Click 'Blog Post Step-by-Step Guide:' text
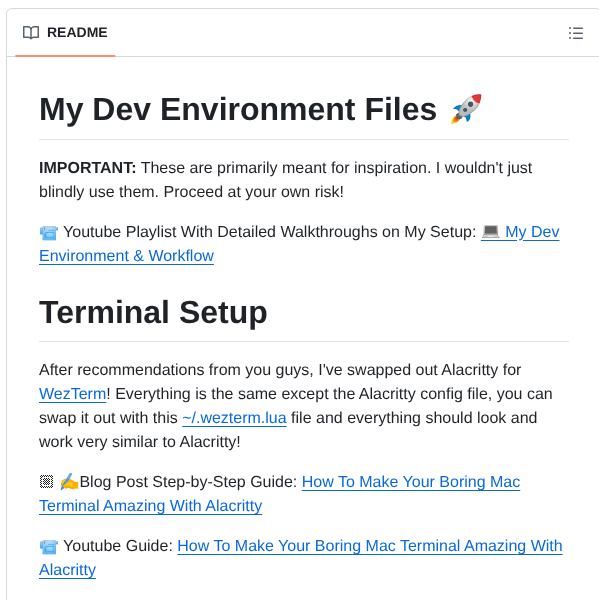 (188, 482)
